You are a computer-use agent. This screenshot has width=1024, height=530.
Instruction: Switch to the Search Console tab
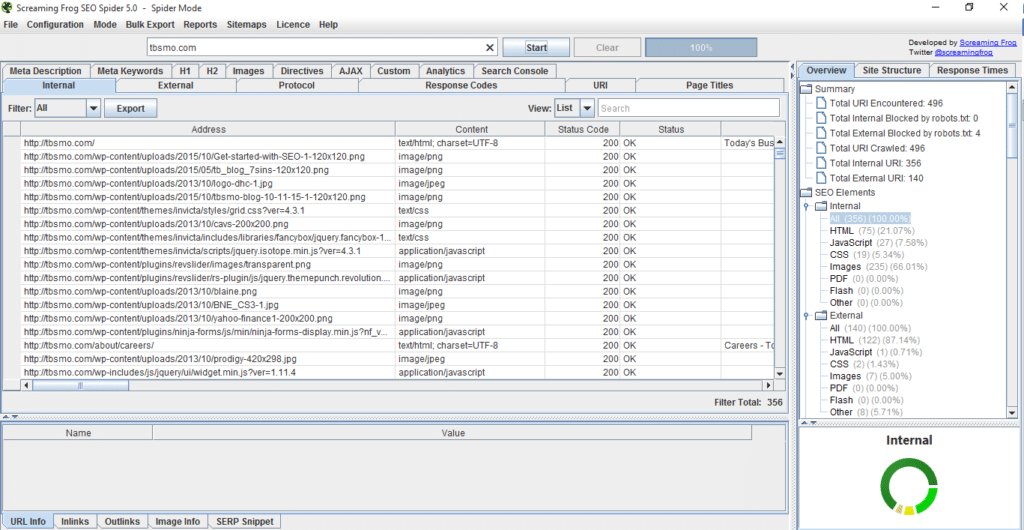point(515,71)
